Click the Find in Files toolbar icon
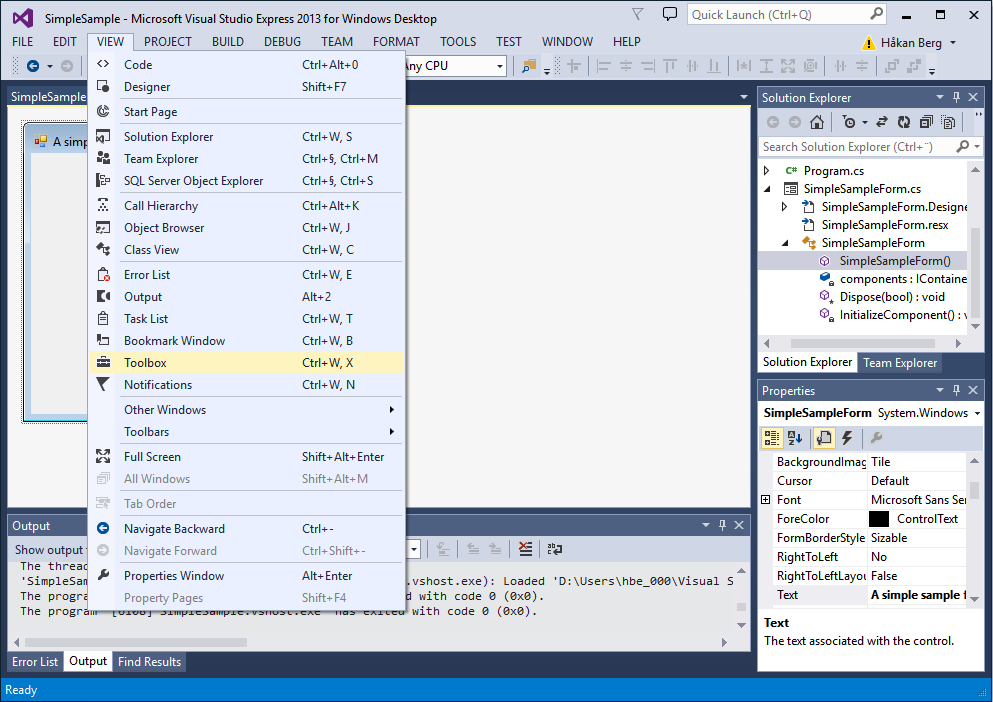993x702 pixels. tap(529, 65)
